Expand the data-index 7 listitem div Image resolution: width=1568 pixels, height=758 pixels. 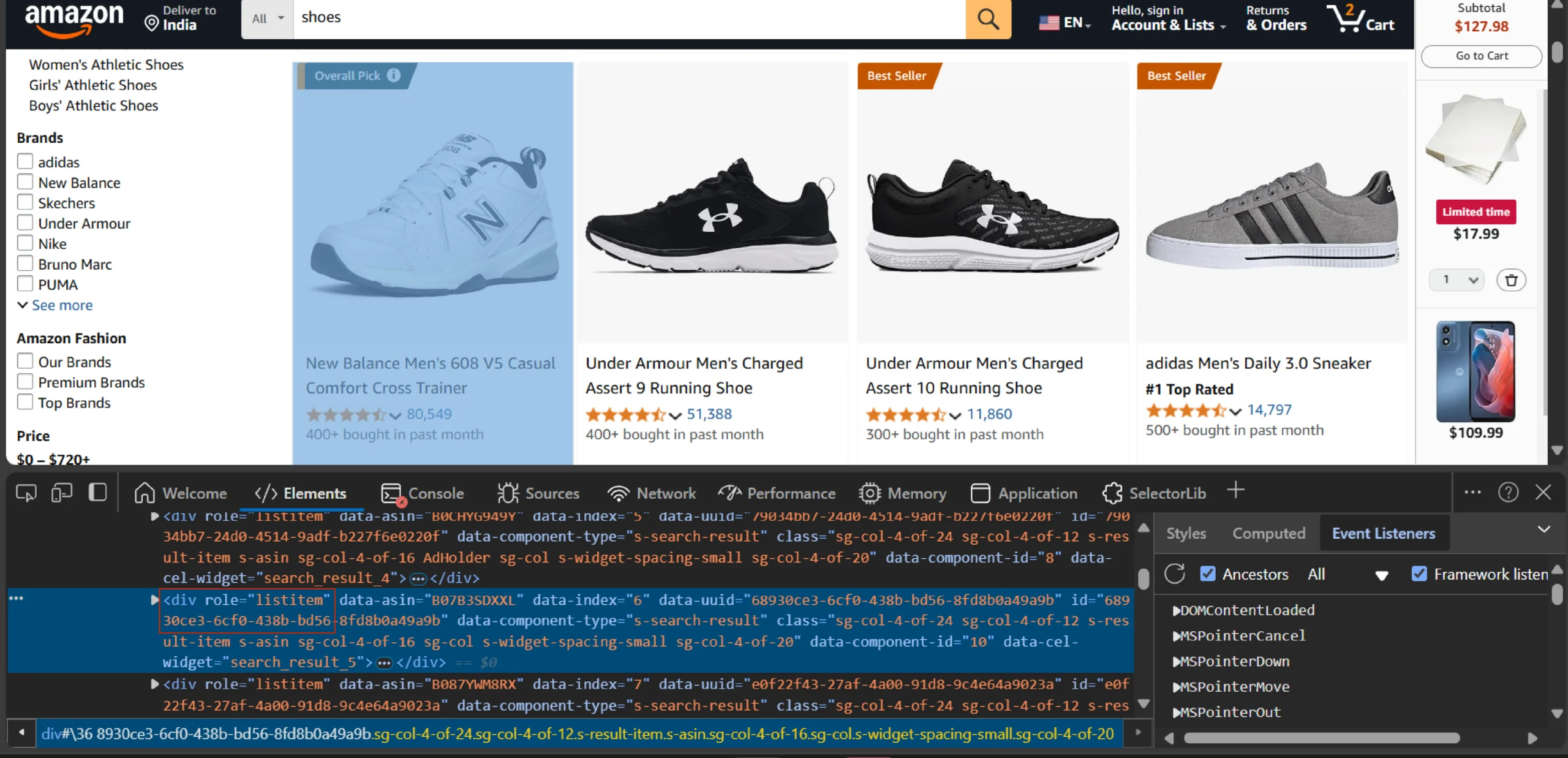tap(154, 684)
